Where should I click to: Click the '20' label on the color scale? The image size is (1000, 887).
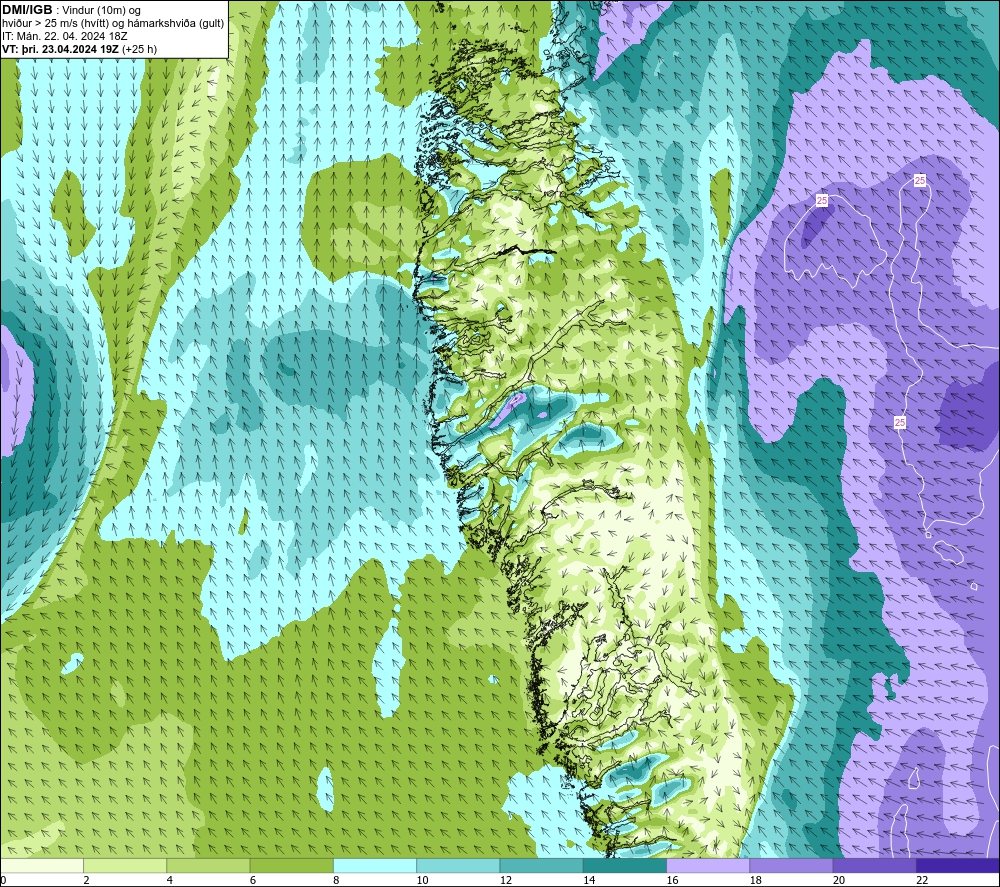[x=839, y=880]
